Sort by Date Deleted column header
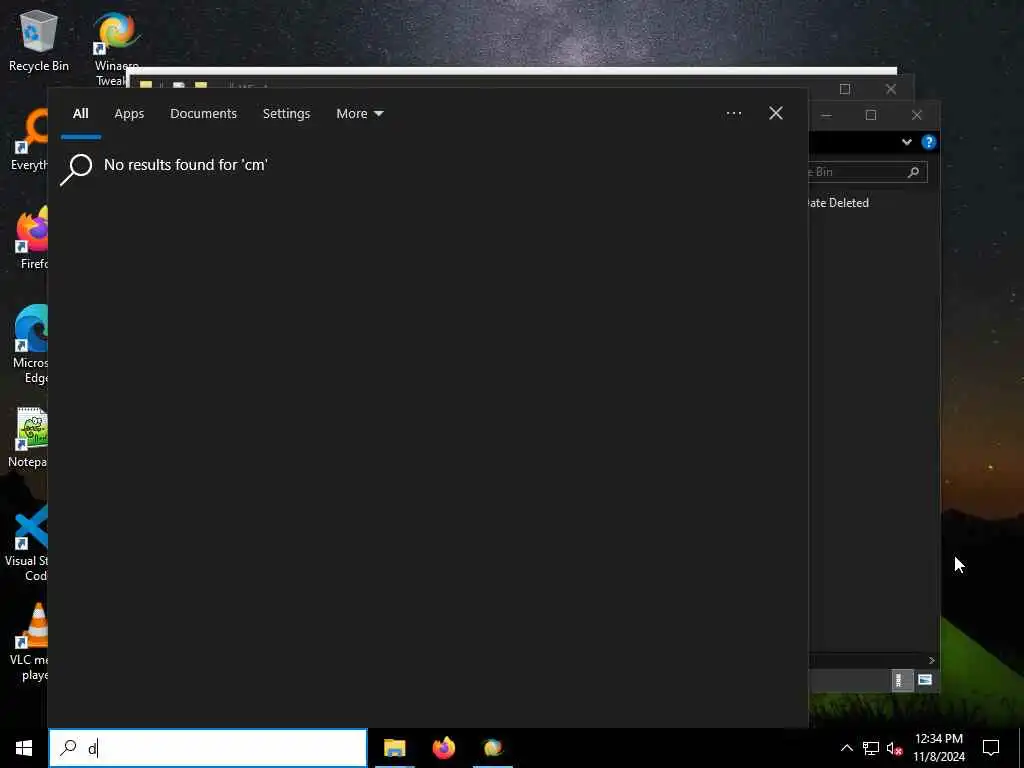 click(x=838, y=203)
